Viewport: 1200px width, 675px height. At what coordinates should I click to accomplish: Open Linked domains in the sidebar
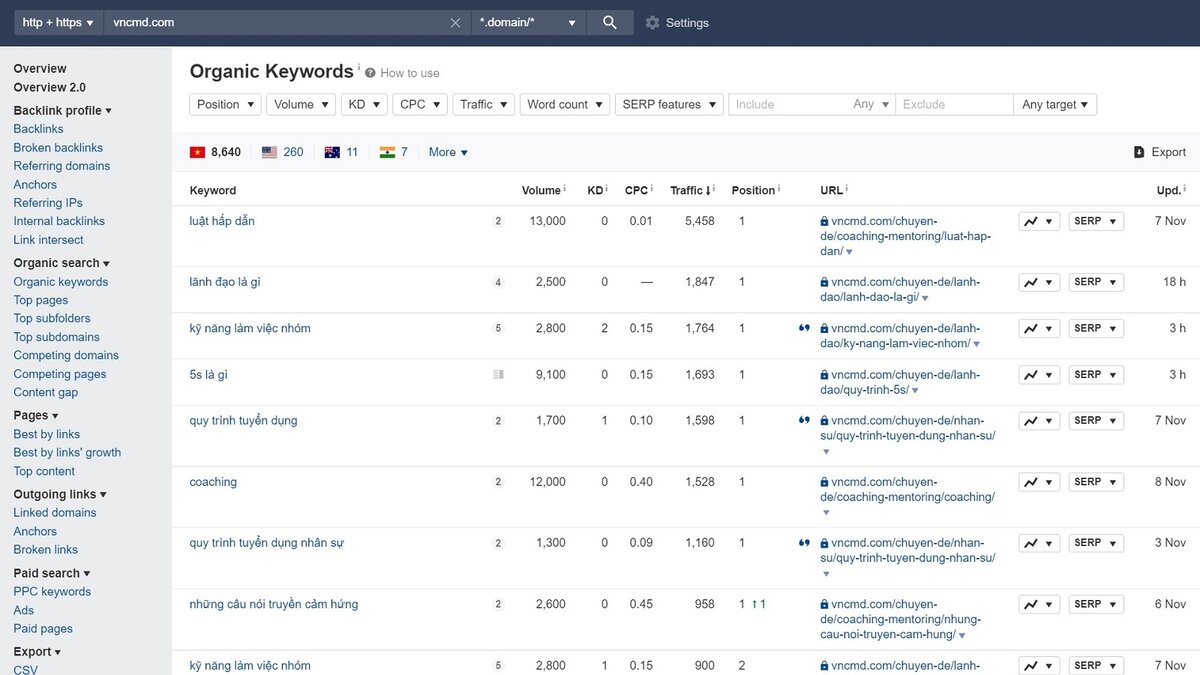click(x=55, y=513)
